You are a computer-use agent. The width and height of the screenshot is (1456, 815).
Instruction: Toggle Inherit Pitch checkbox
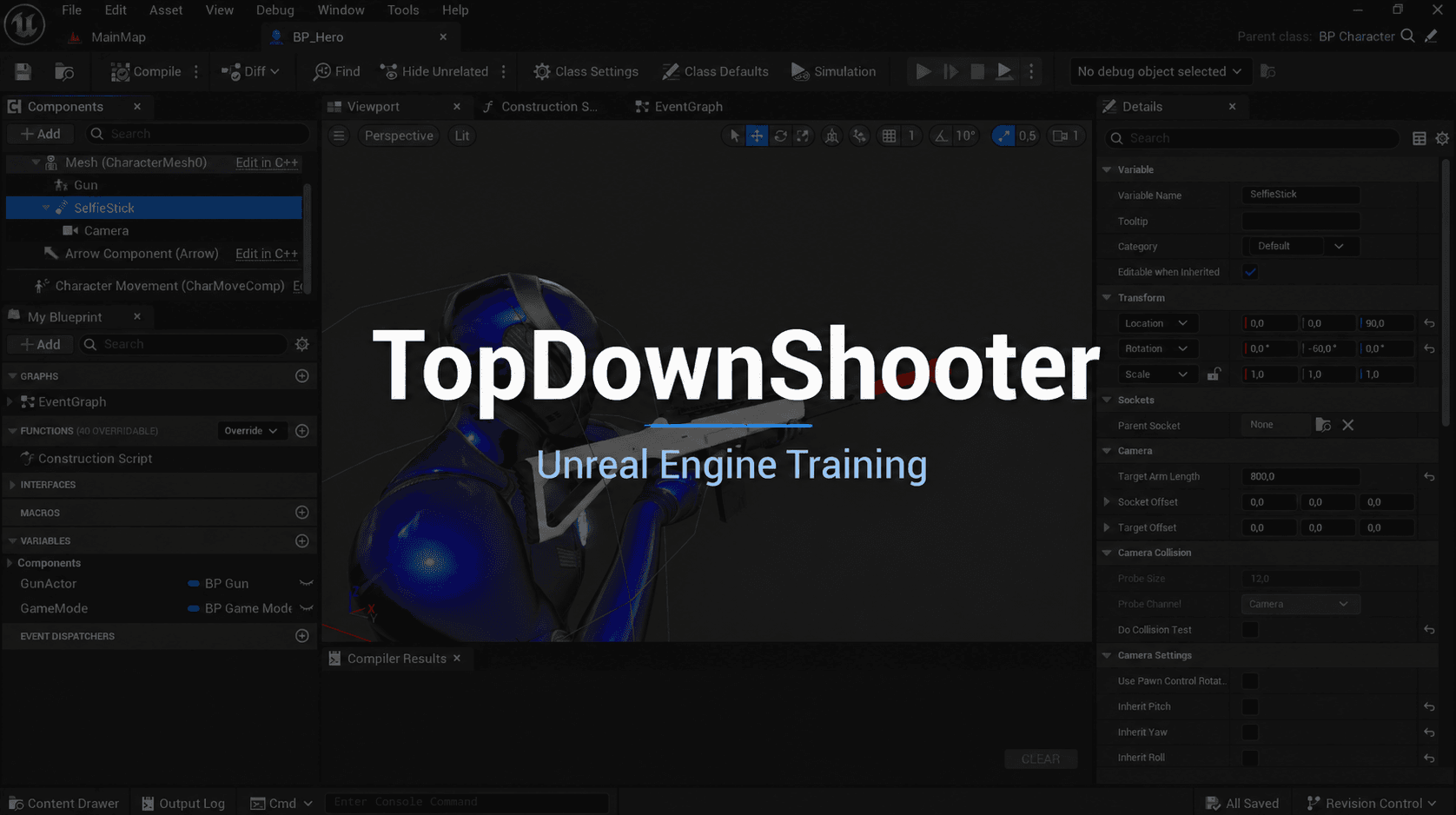[x=1250, y=706]
